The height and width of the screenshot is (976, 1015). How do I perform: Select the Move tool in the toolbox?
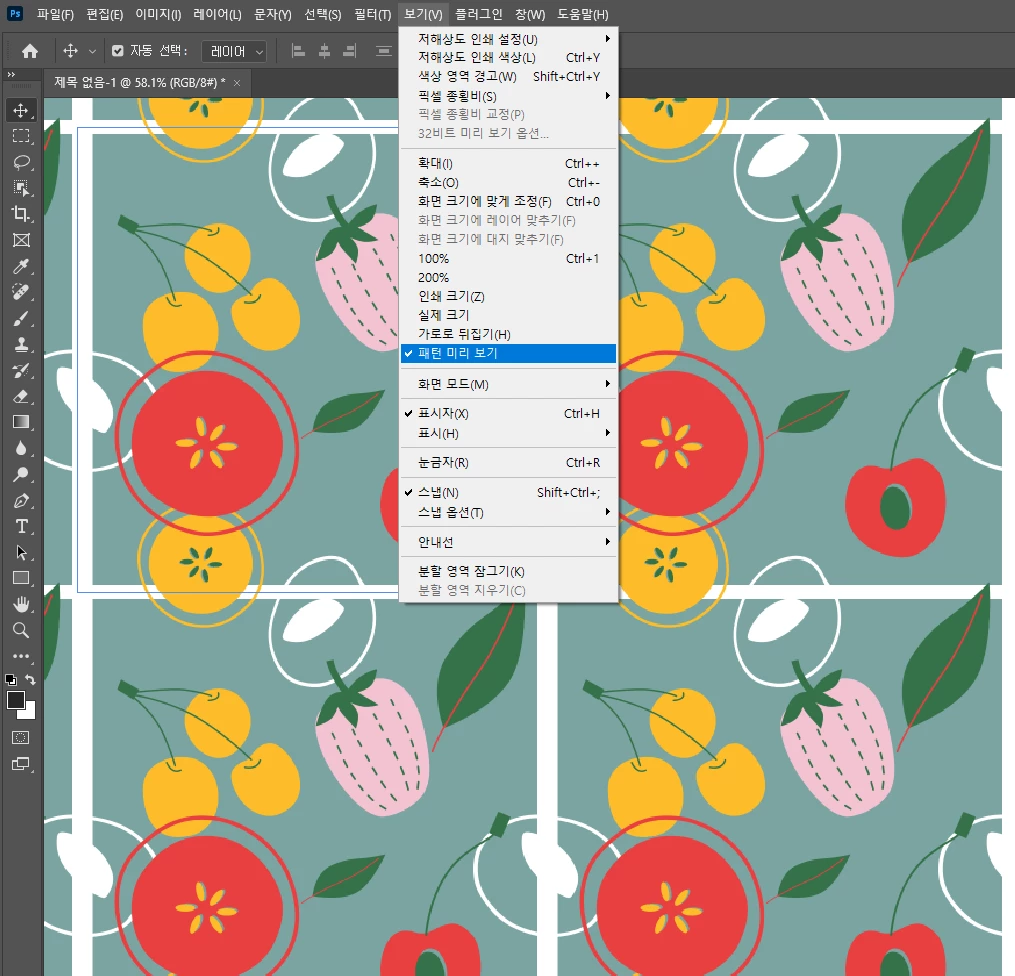[x=21, y=110]
